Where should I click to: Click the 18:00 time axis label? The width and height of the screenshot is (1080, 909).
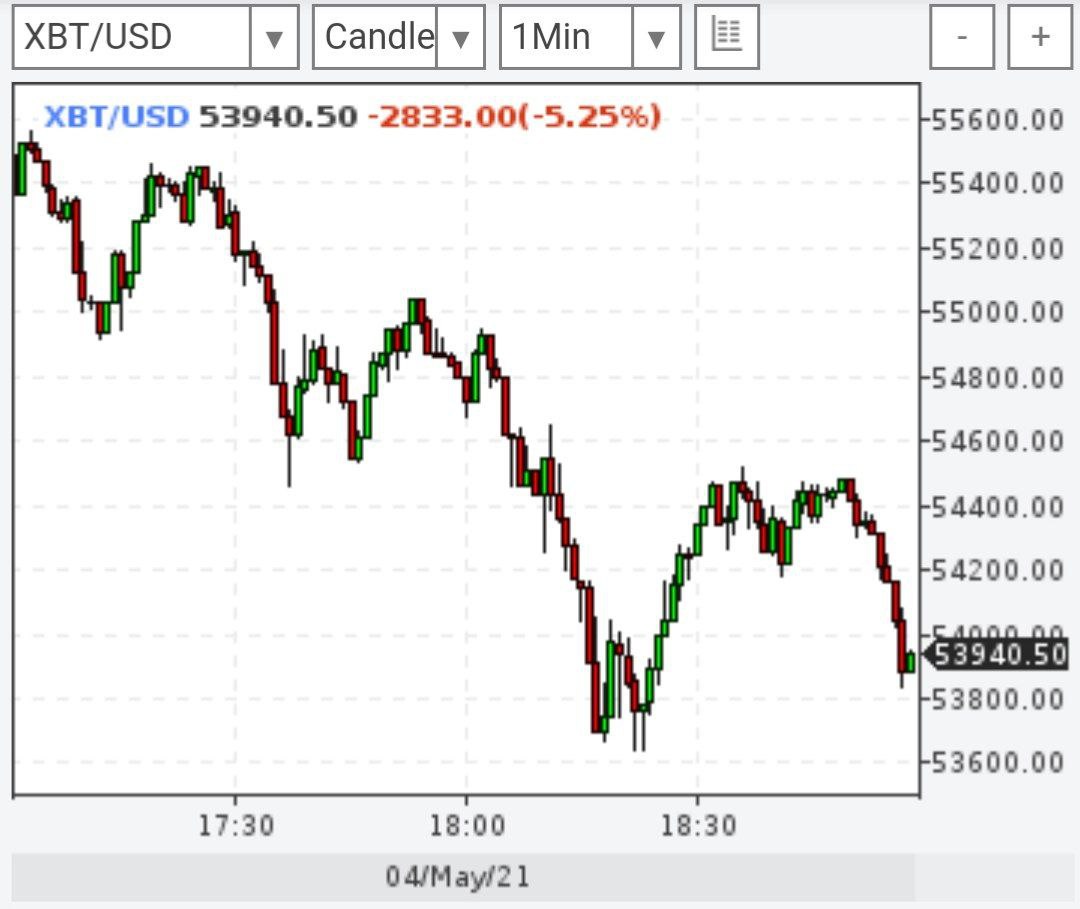466,826
